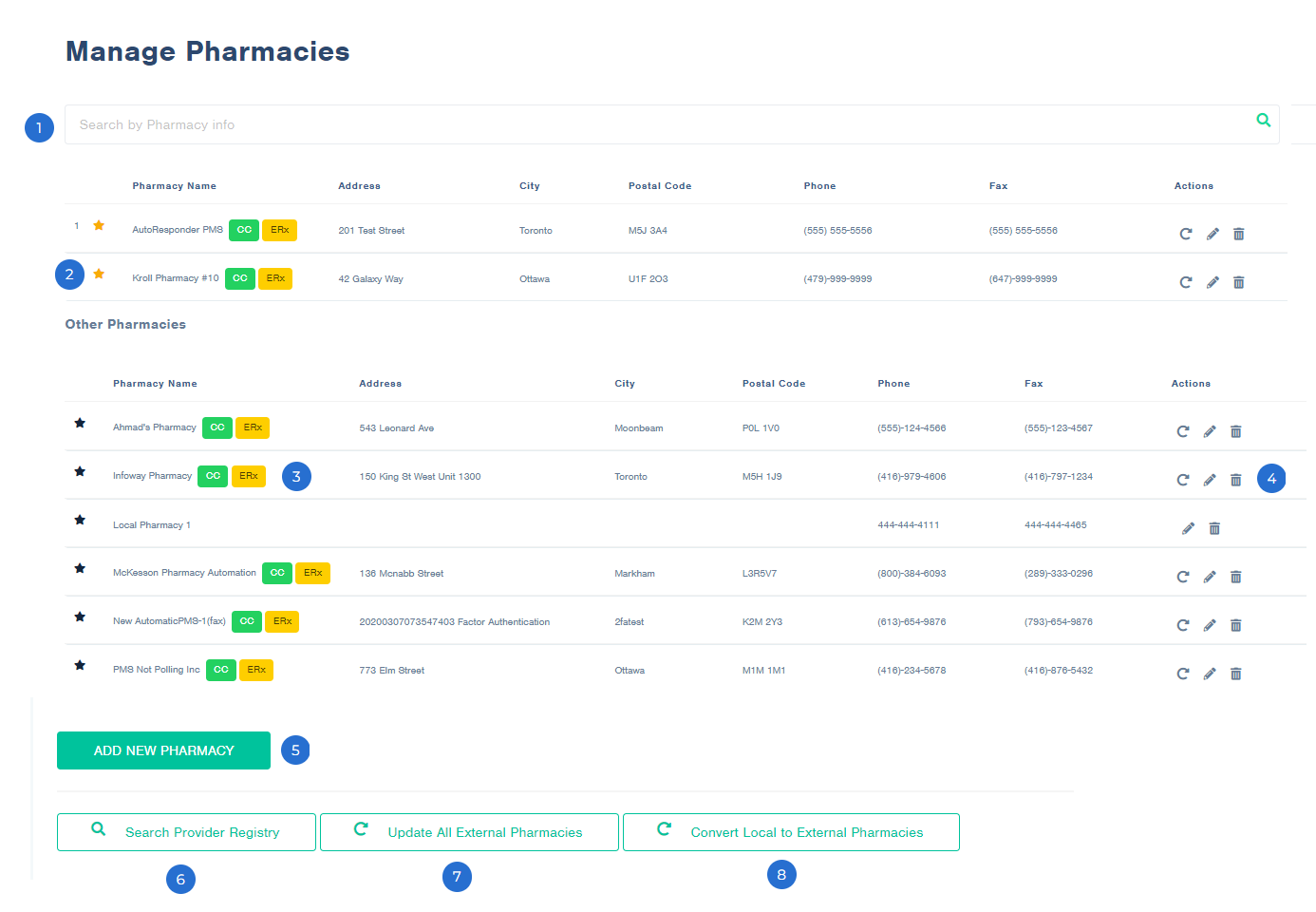Star the Infoway Pharmacy as favorite

point(80,471)
